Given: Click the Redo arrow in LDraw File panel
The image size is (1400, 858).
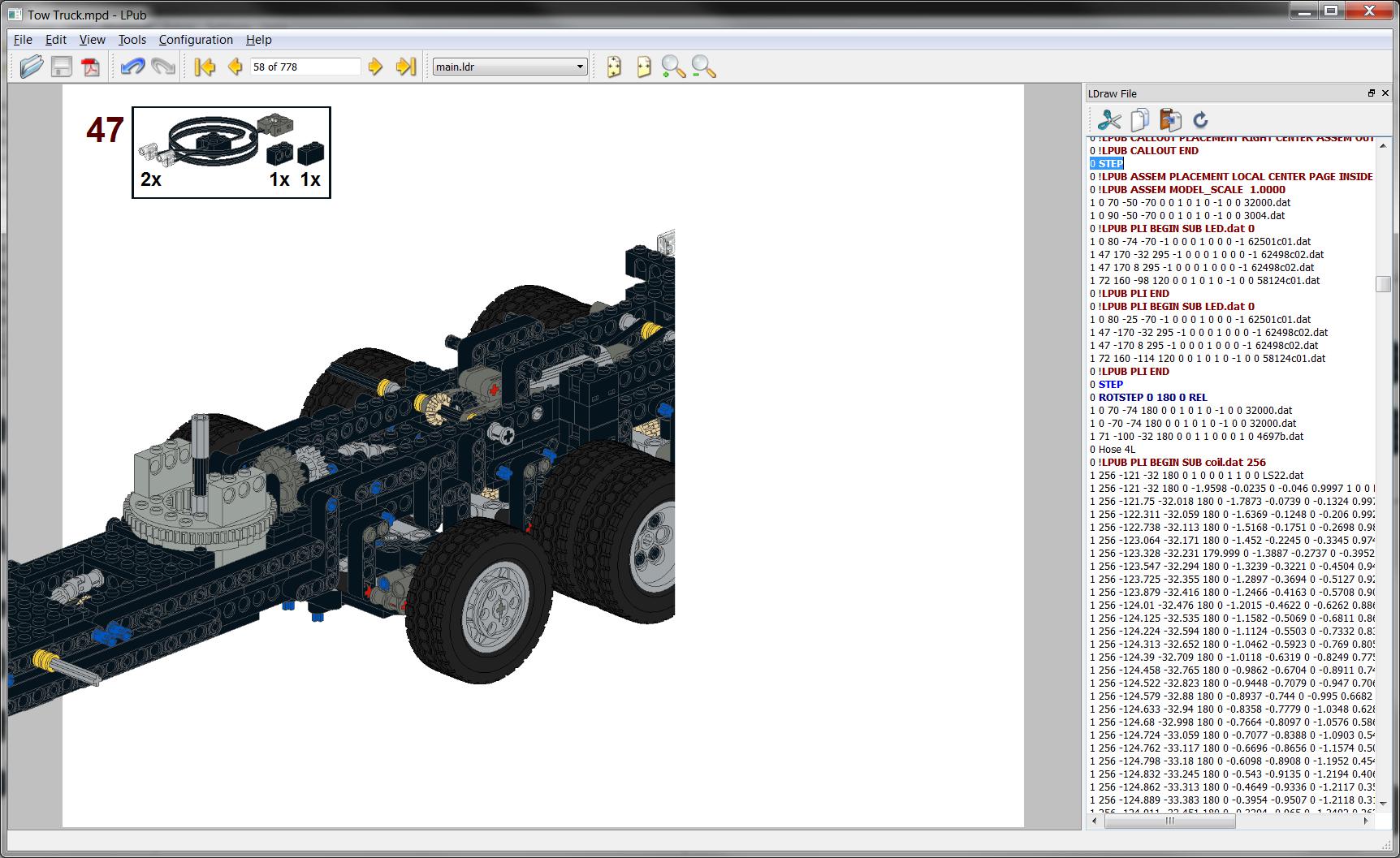Looking at the screenshot, I should point(1200,120).
